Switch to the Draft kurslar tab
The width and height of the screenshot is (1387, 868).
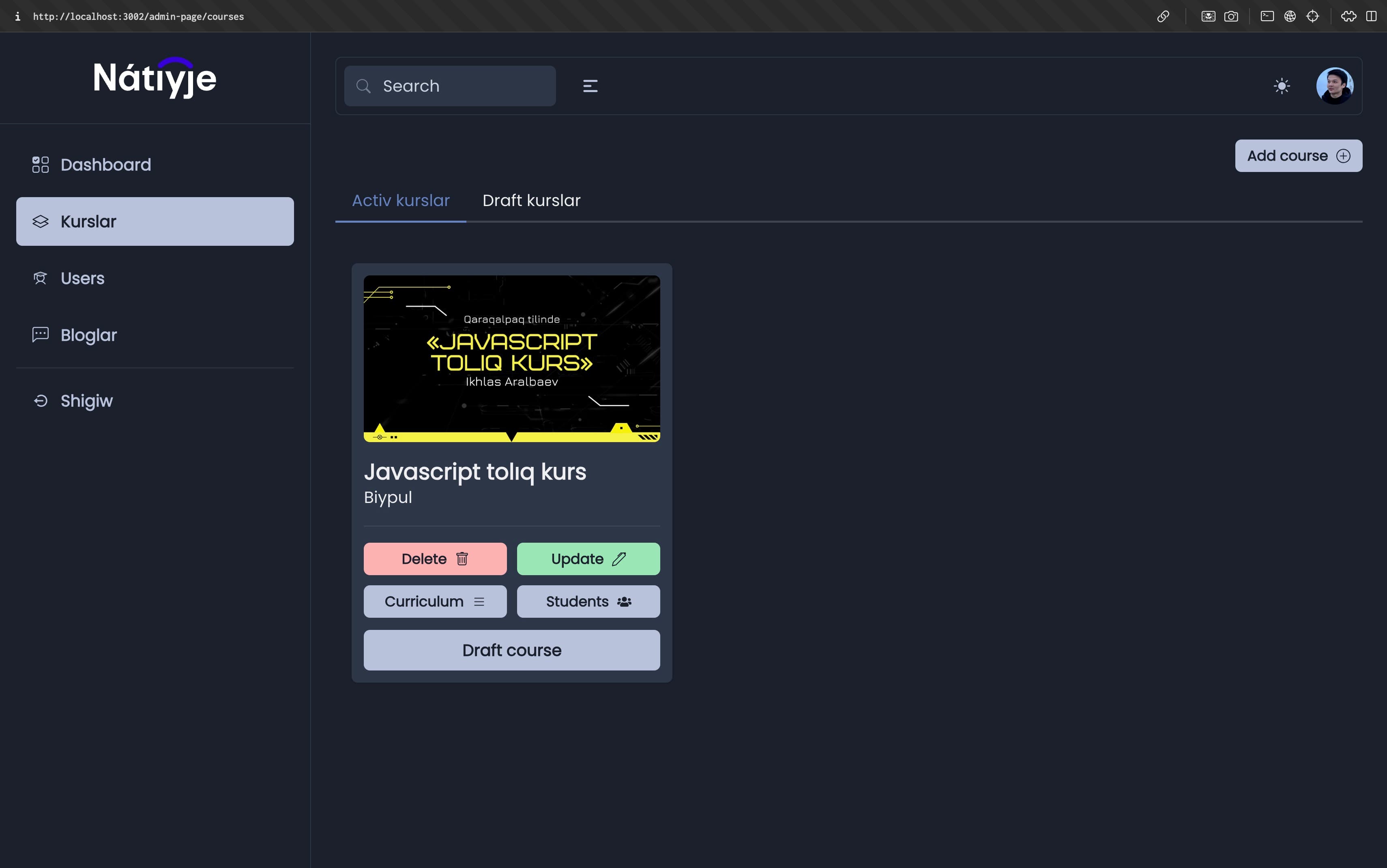click(x=531, y=200)
